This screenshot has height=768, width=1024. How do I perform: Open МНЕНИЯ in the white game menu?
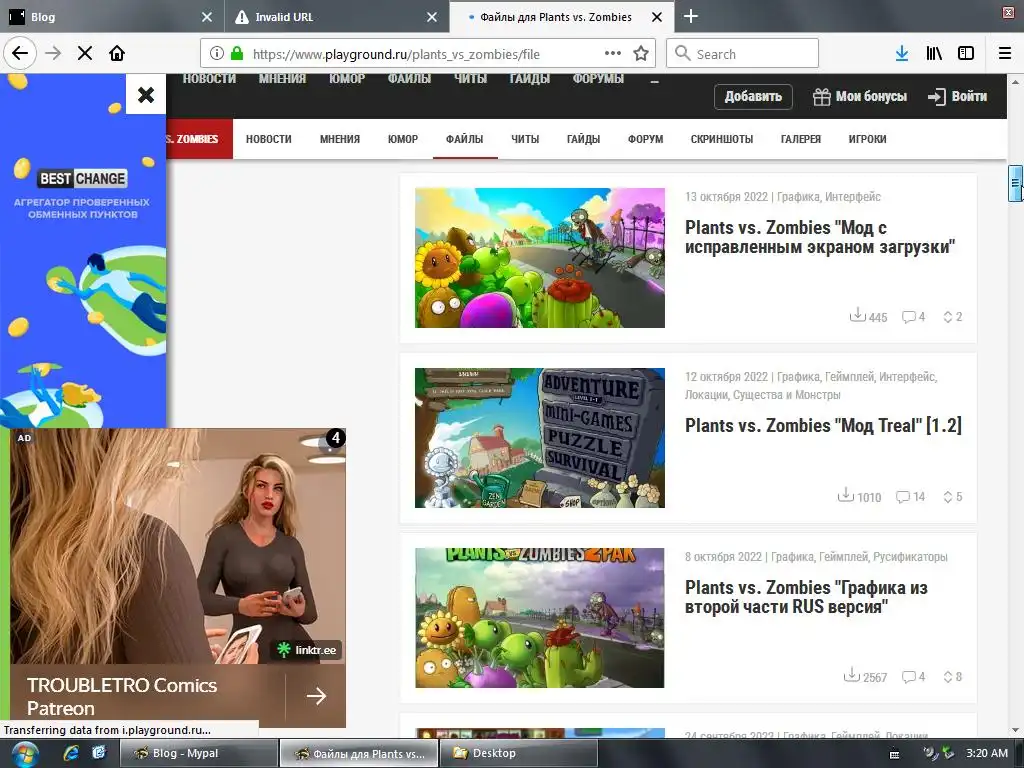[x=340, y=139]
